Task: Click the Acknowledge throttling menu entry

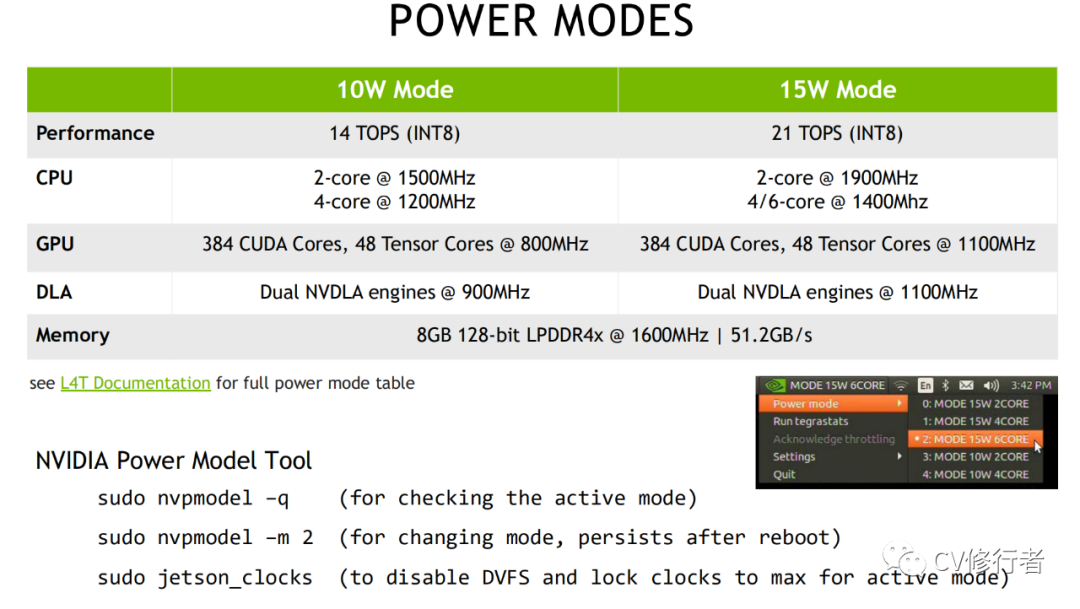Action: pos(832,439)
